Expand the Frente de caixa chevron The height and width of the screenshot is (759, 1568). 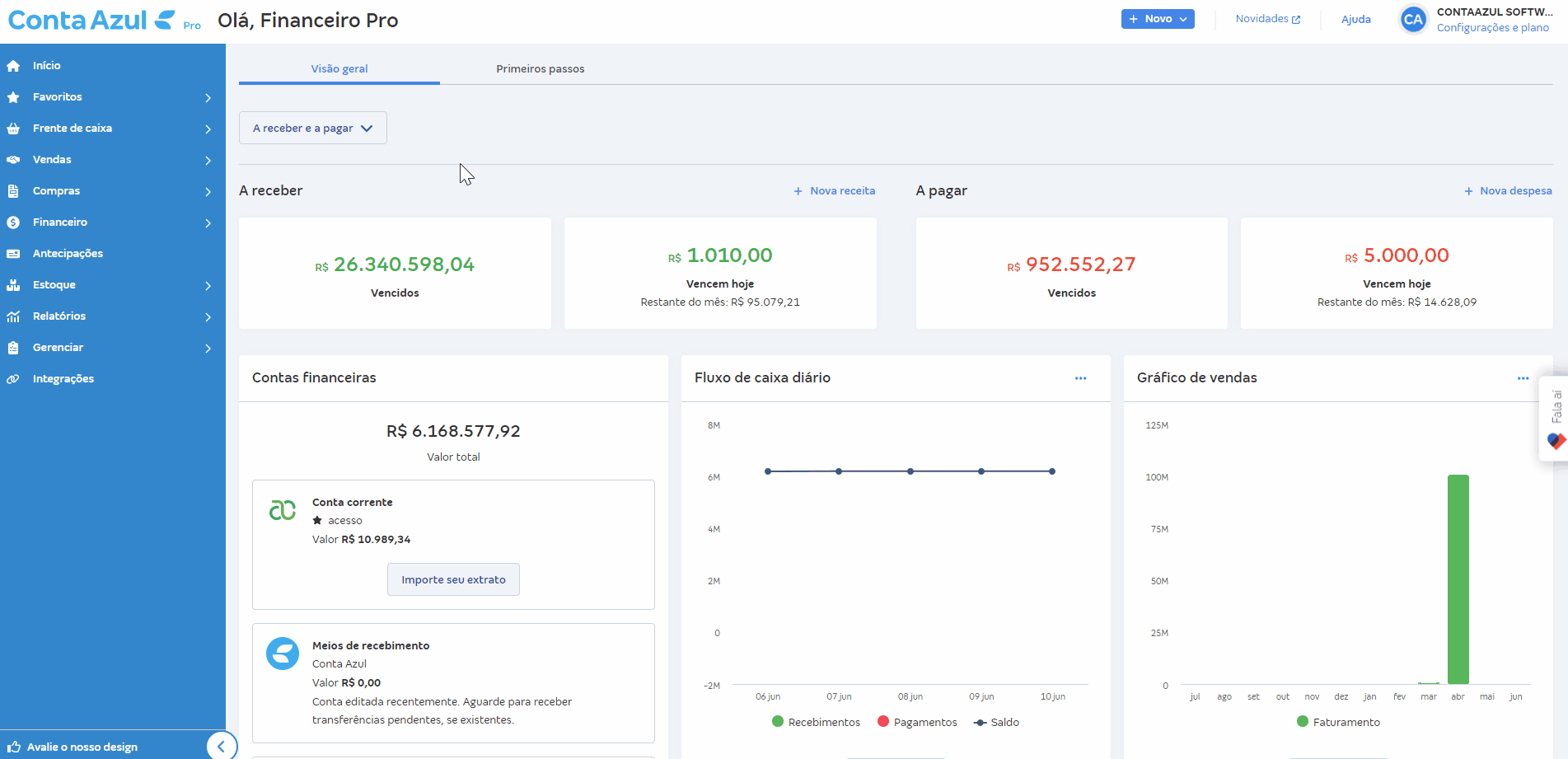208,129
